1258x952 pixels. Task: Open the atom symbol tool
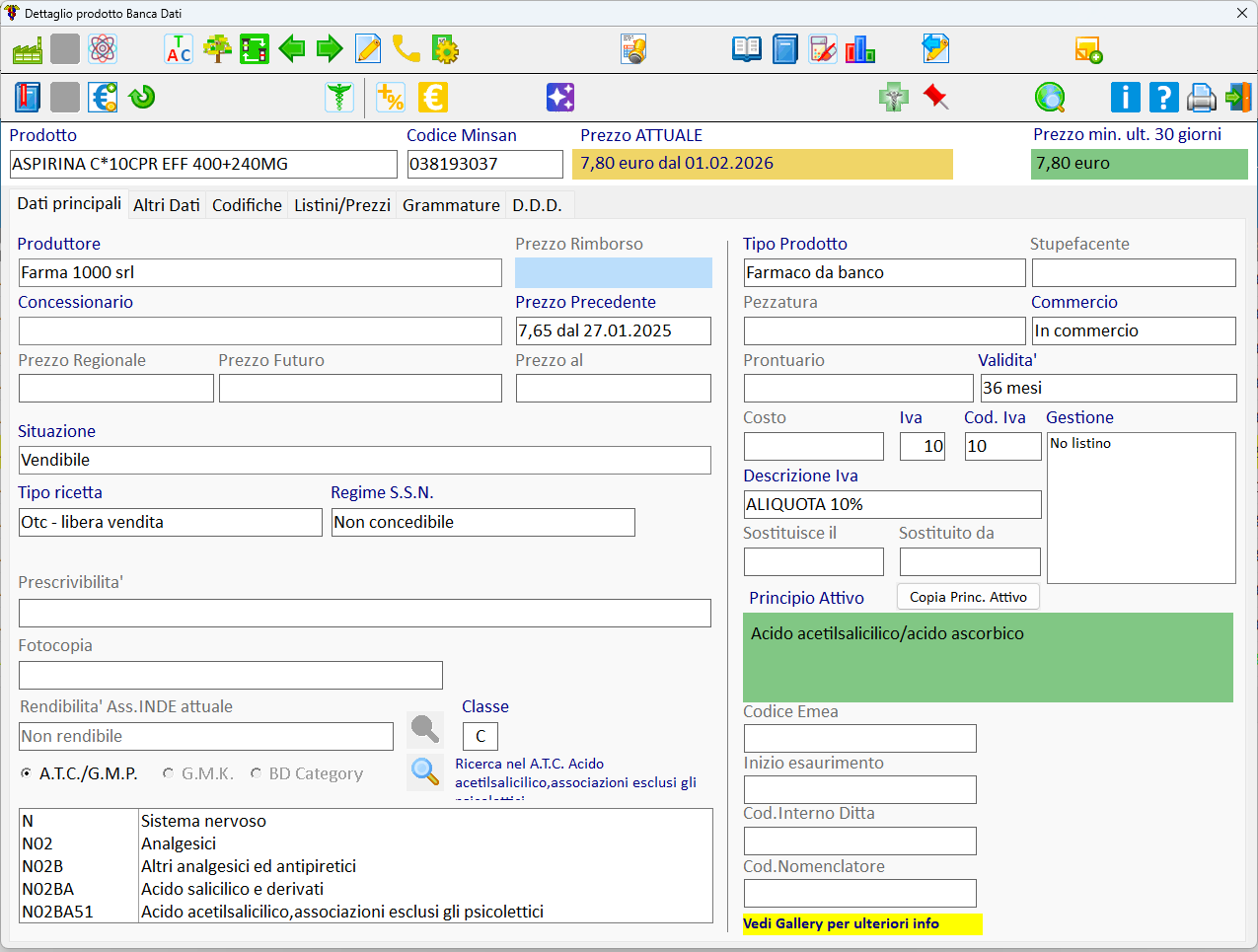103,49
